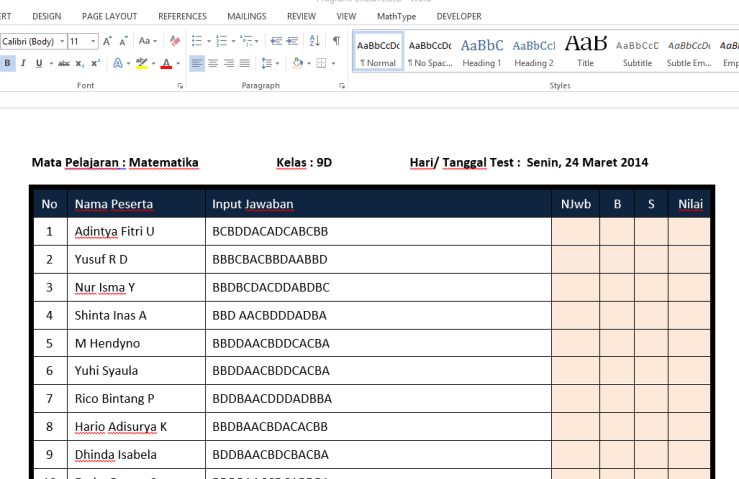This screenshot has height=479, width=739.
Task: Clear all formatting with the eraser icon
Action: pyautogui.click(x=175, y=41)
